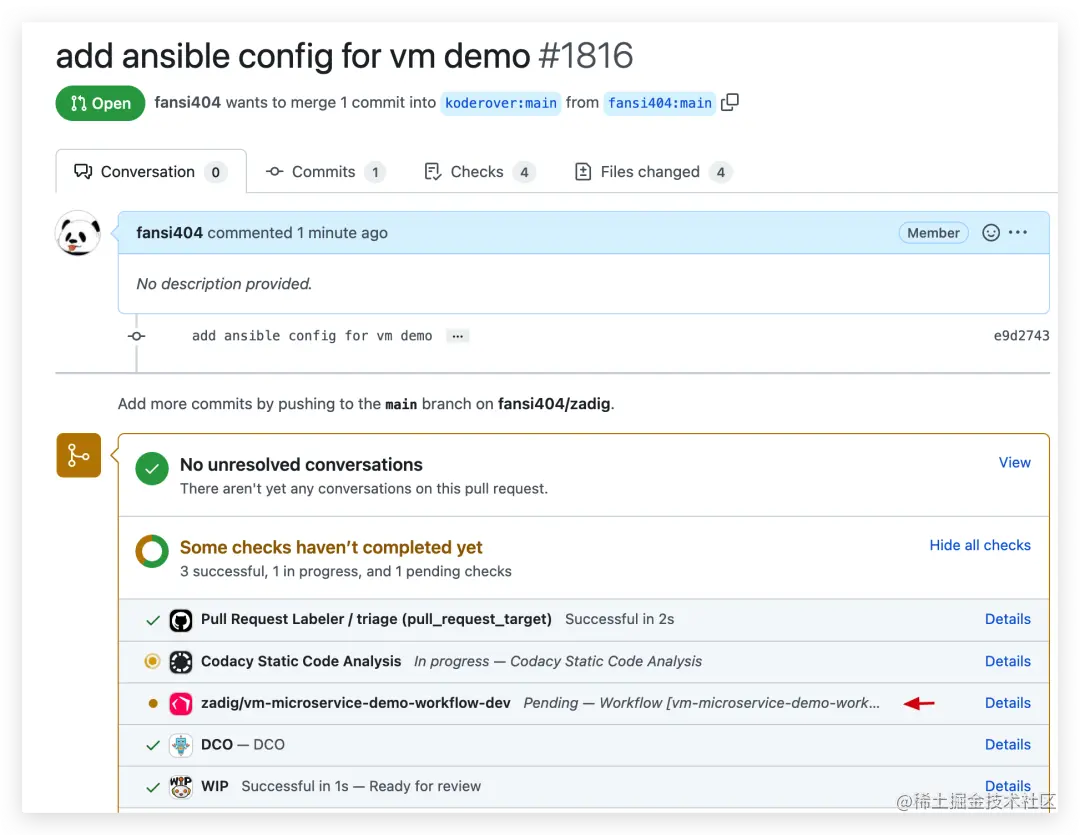This screenshot has width=1080, height=835.
Task: Click 'Pull Request Labeler / triage' check name
Action: tap(376, 619)
